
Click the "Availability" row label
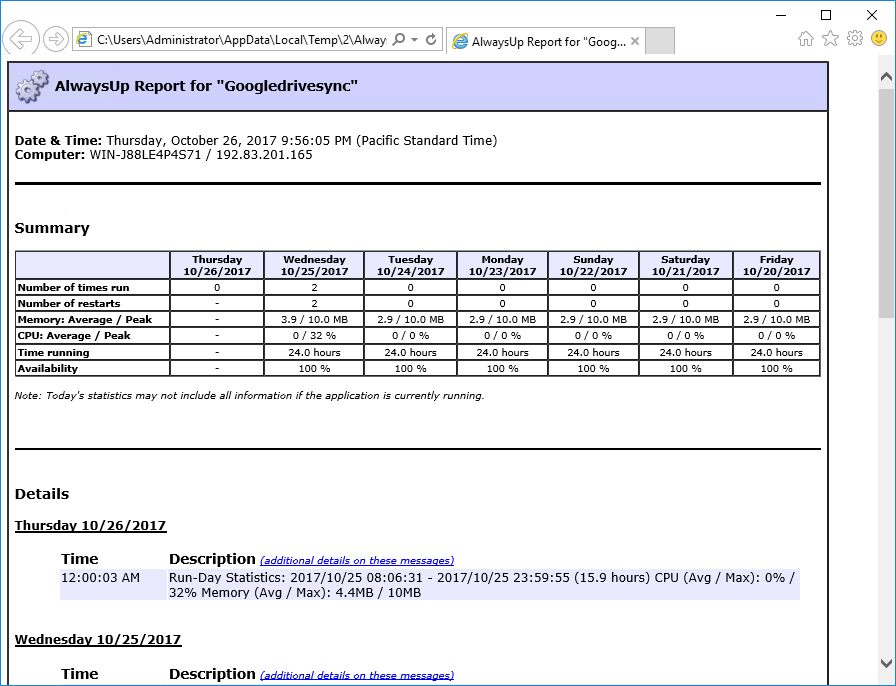pos(48,369)
